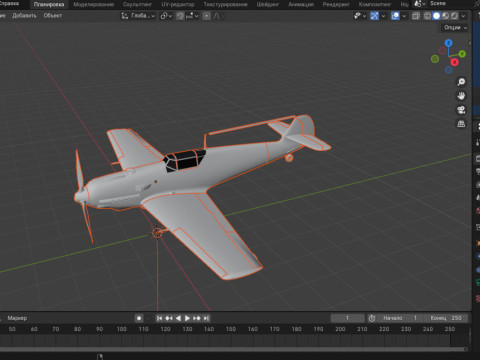
Task: Switch to Композитинг workspace tab
Action: 375,4
